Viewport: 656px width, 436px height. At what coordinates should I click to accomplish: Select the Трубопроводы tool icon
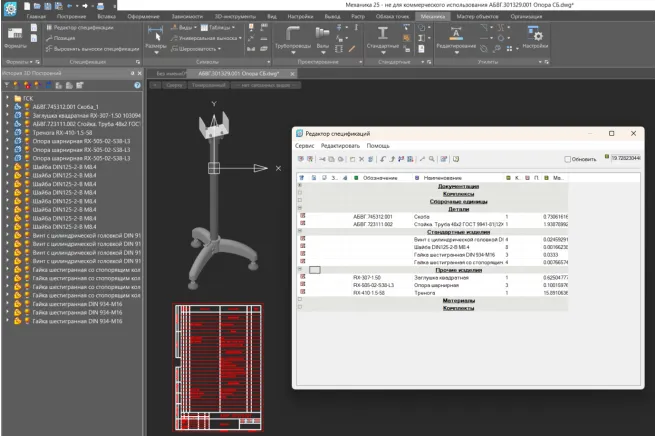(x=295, y=35)
